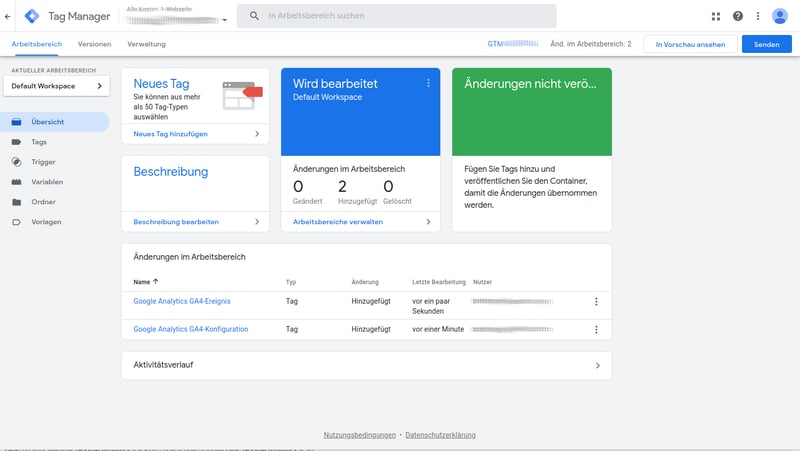
Task: Focus the In Arbeitsbereich suchen search field
Action: (x=400, y=16)
